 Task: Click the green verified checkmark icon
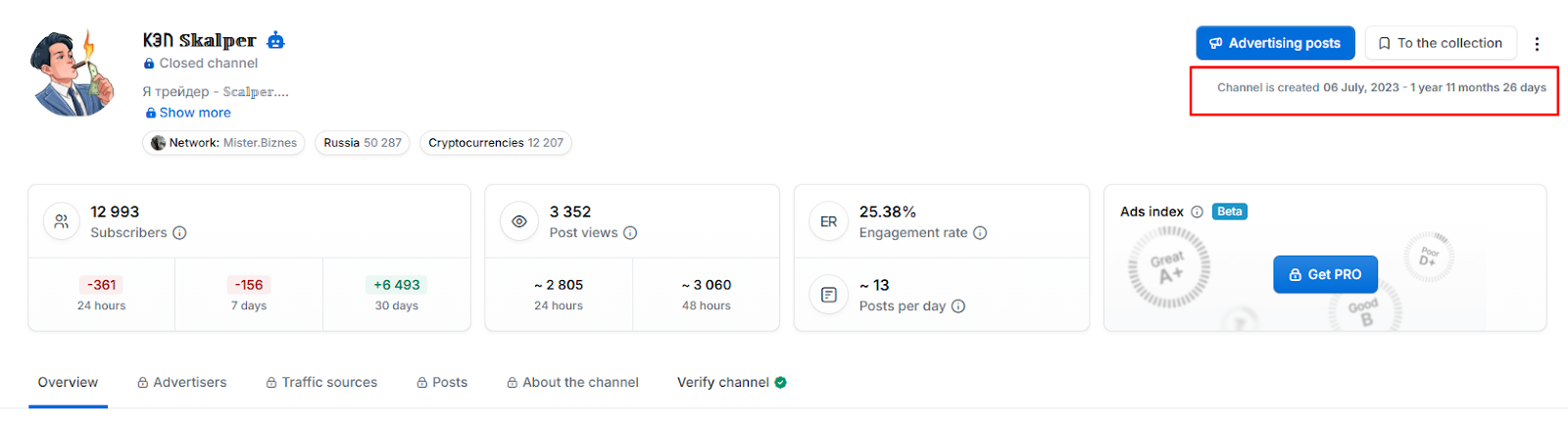[781, 383]
